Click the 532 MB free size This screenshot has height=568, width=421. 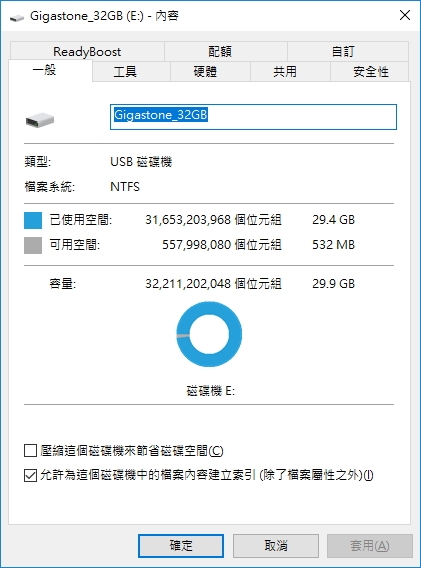(x=333, y=245)
